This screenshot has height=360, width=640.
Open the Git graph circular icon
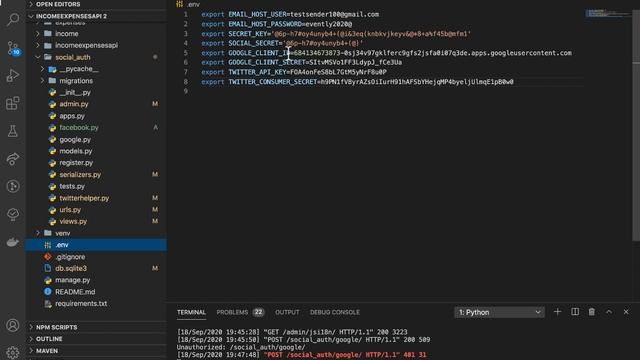tap(13, 187)
